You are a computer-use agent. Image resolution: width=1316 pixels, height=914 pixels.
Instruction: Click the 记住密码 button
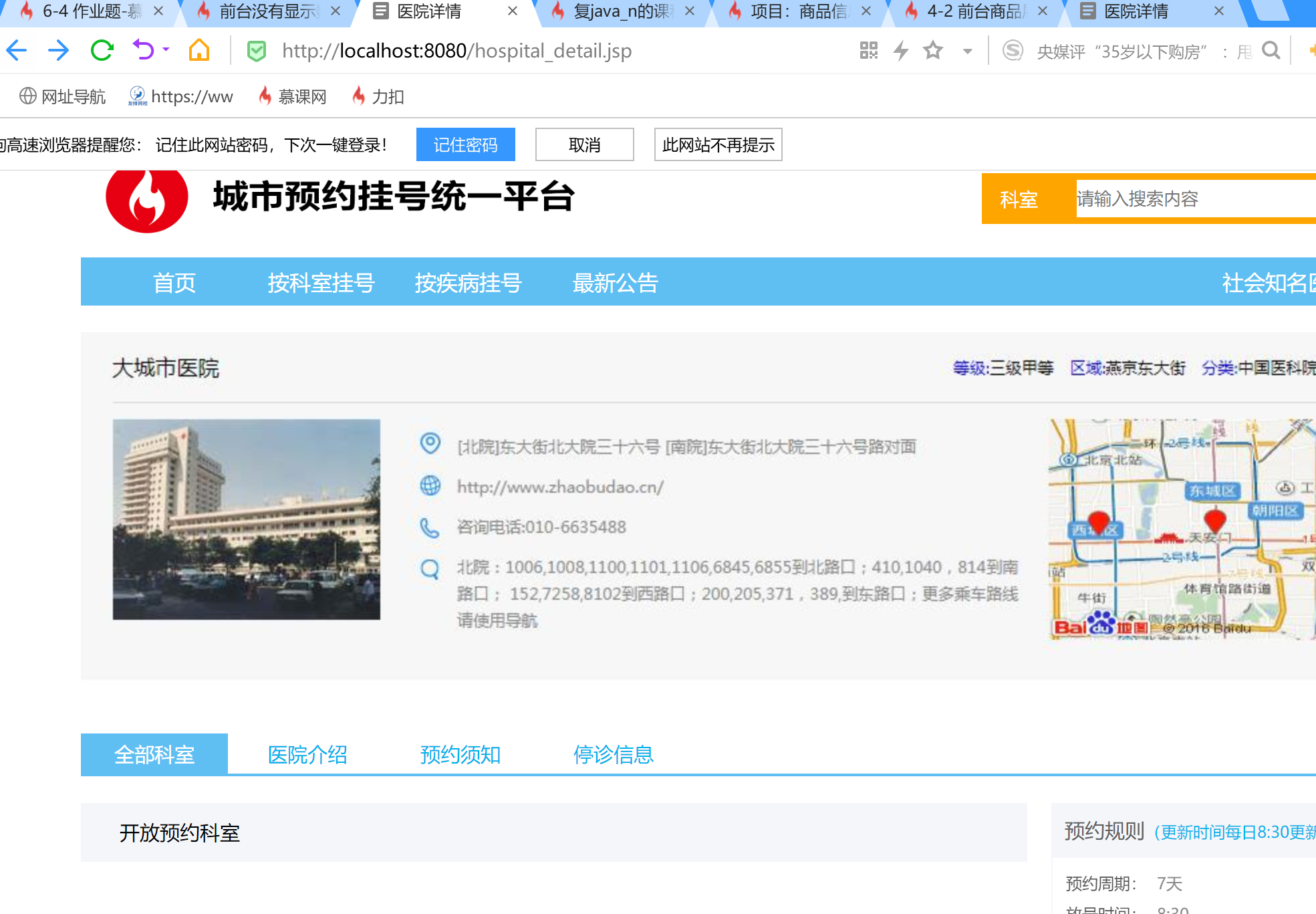[x=465, y=144]
